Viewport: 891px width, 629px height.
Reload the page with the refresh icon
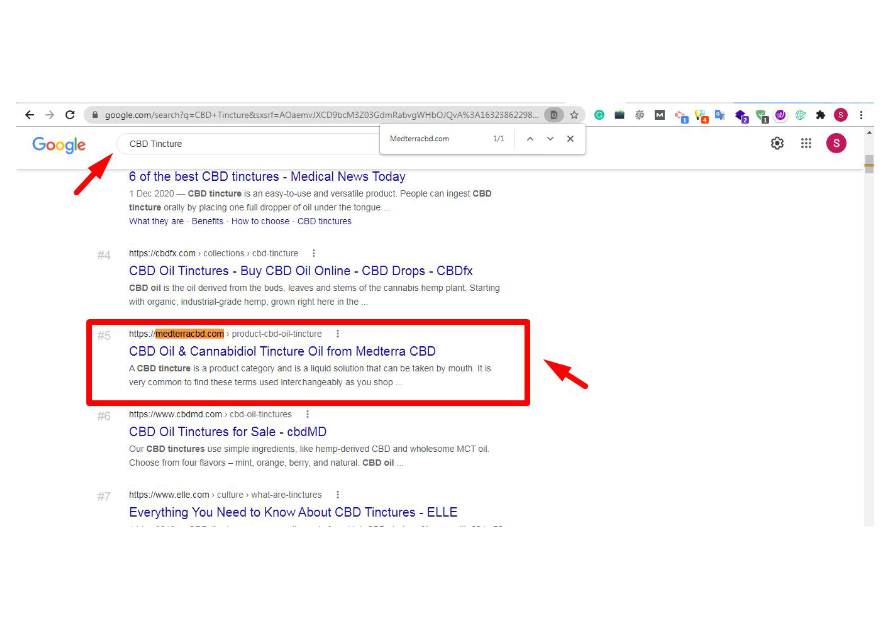pyautogui.click(x=70, y=115)
